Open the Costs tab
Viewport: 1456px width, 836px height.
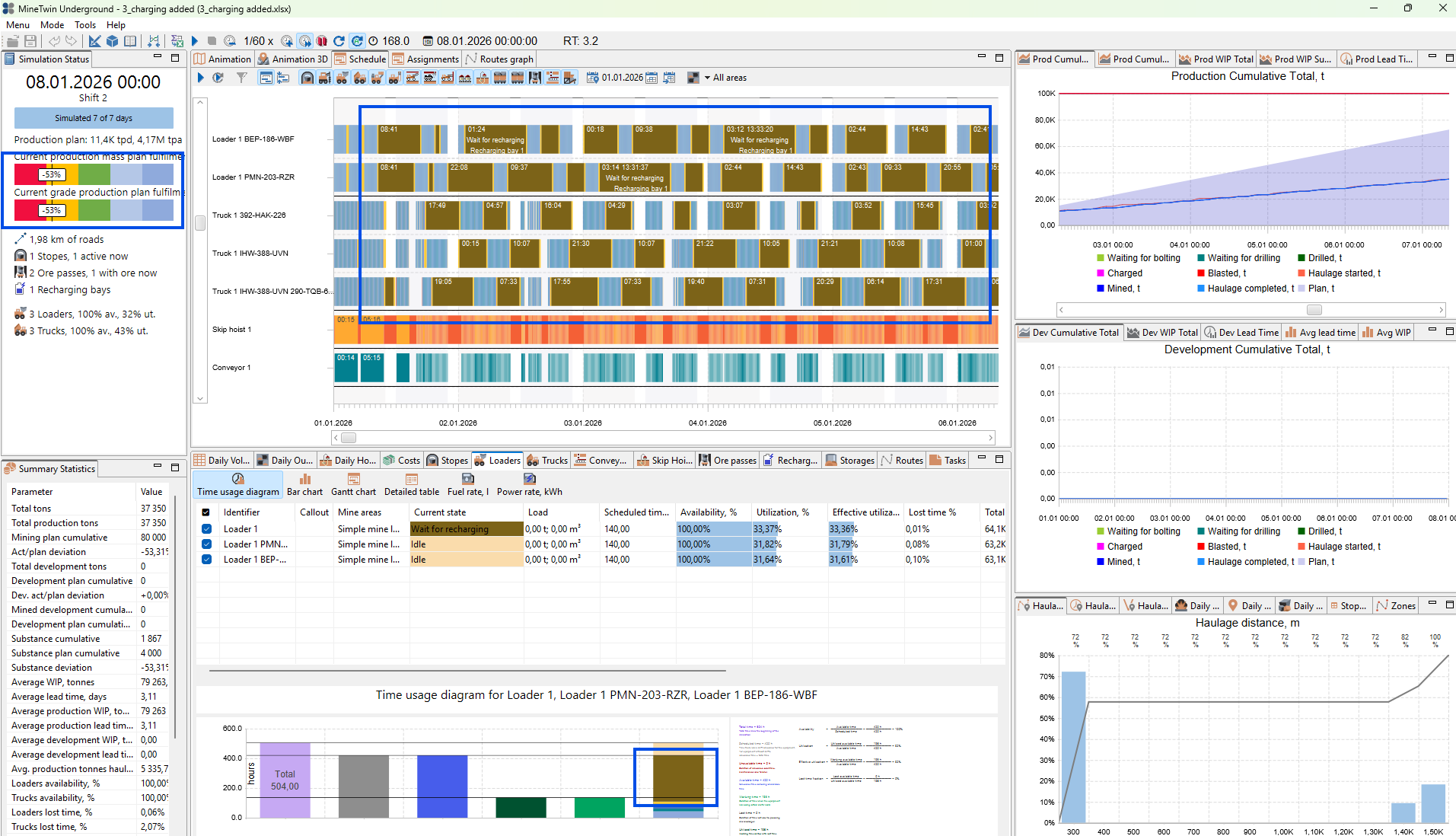click(x=402, y=460)
